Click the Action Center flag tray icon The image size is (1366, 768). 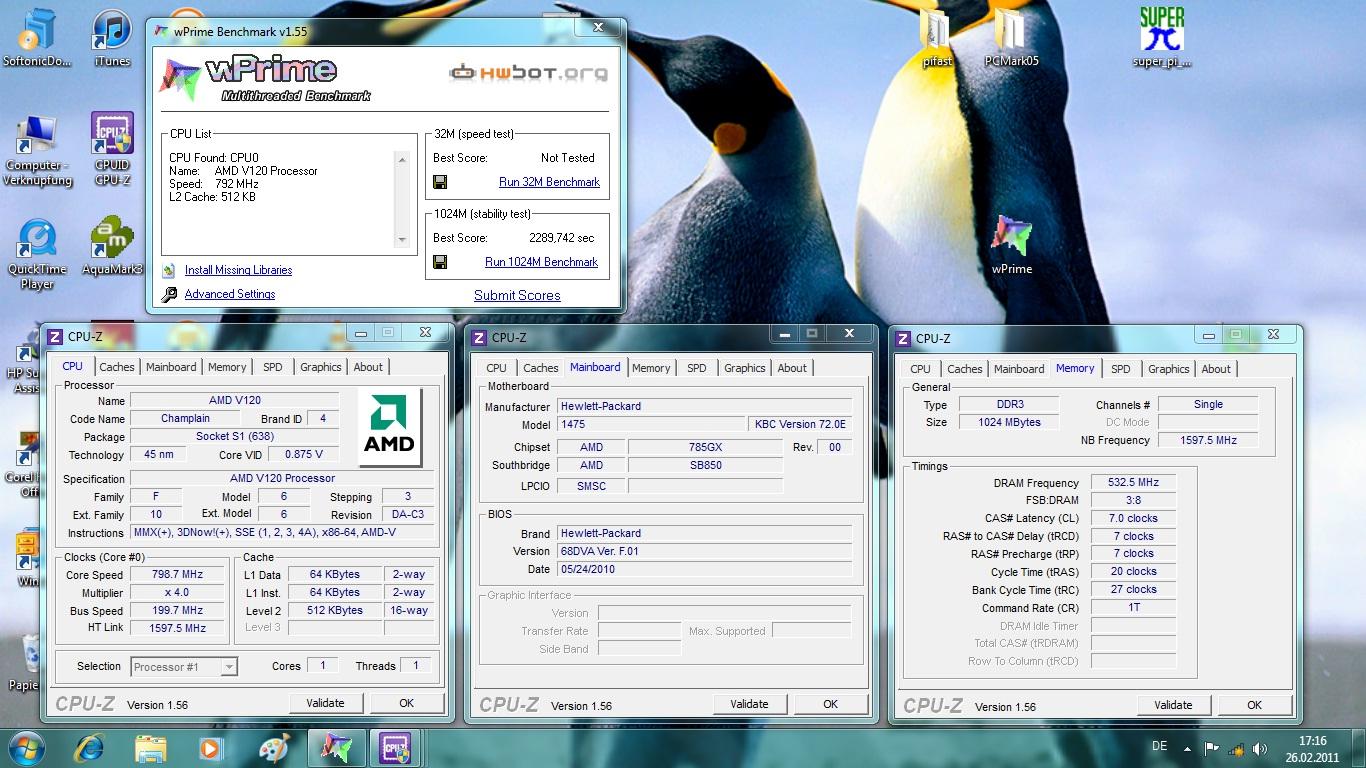[1211, 748]
